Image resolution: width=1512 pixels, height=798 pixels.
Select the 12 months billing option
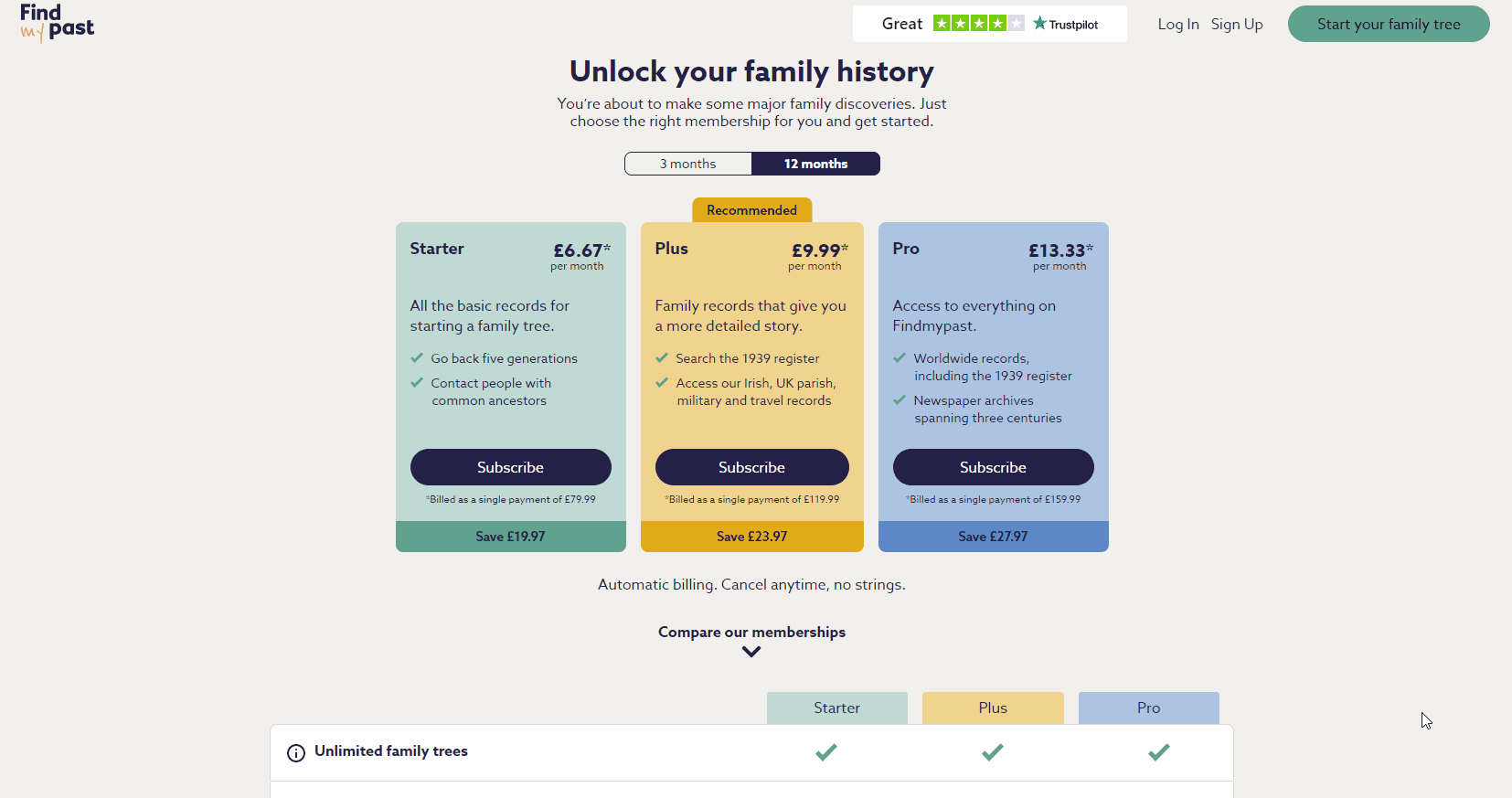(815, 164)
